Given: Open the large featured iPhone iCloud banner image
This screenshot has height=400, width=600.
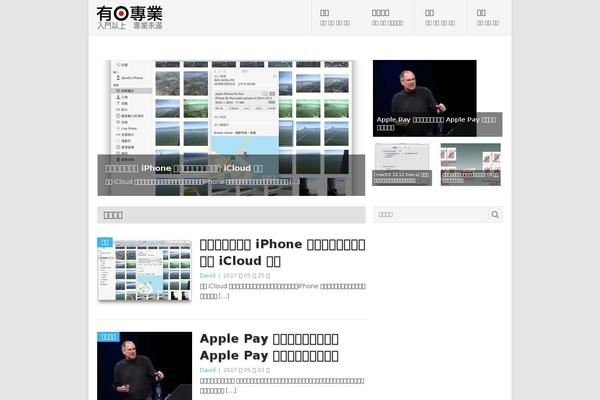Looking at the screenshot, I should pyautogui.click(x=231, y=128).
